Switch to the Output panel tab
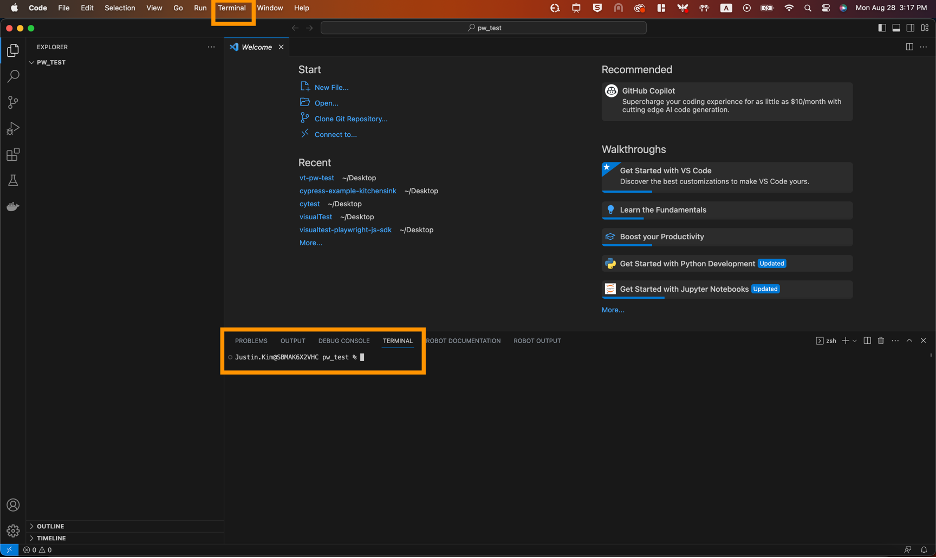936x558 pixels. pyautogui.click(x=292, y=341)
